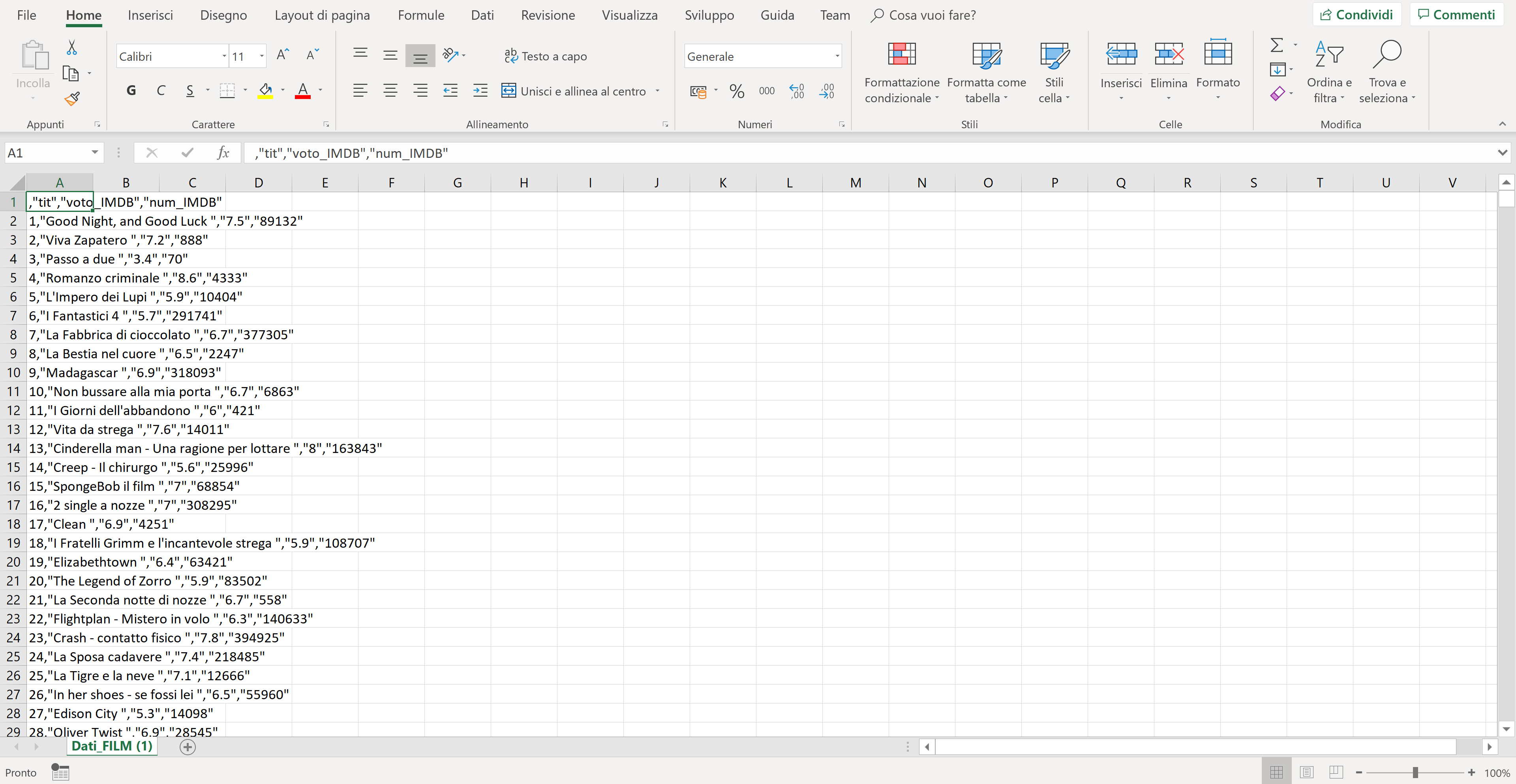Click the zoom slider handle
1516x784 pixels.
pos(1415,772)
